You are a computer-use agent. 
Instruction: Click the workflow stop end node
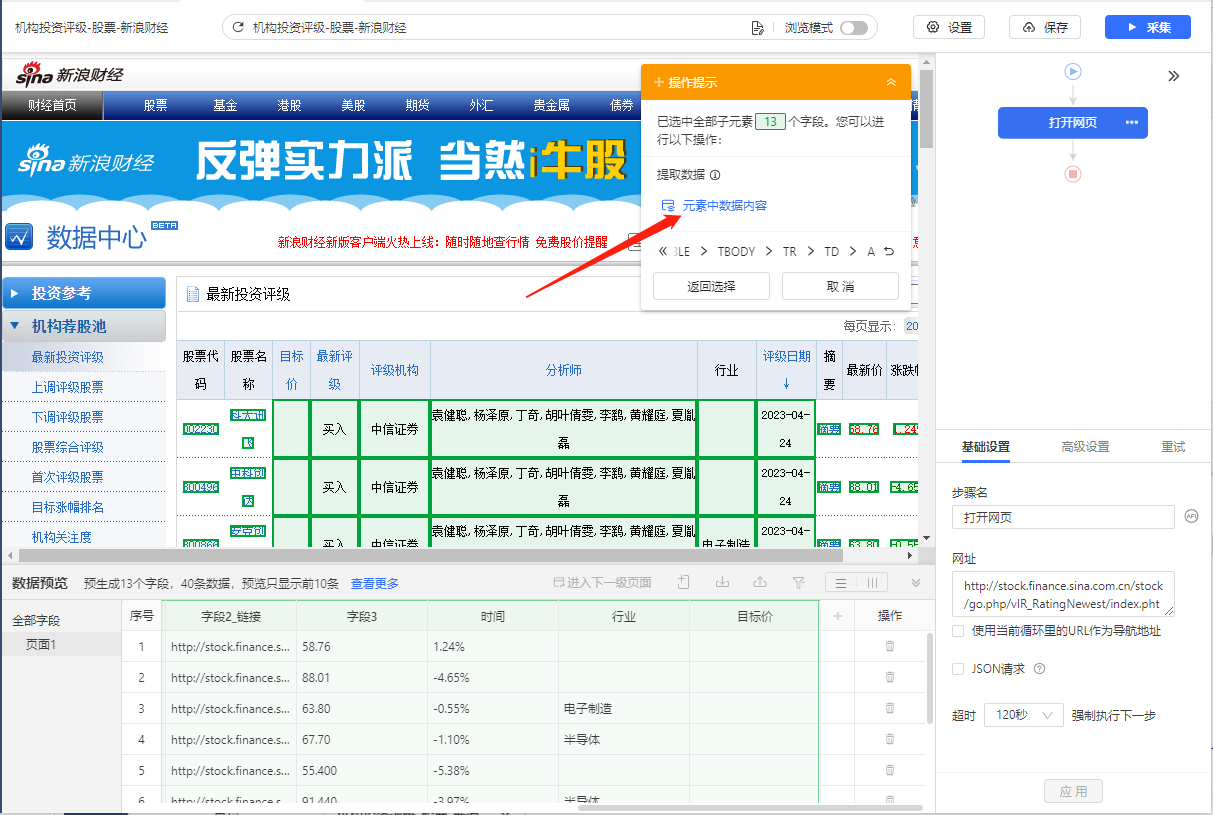(x=1073, y=174)
